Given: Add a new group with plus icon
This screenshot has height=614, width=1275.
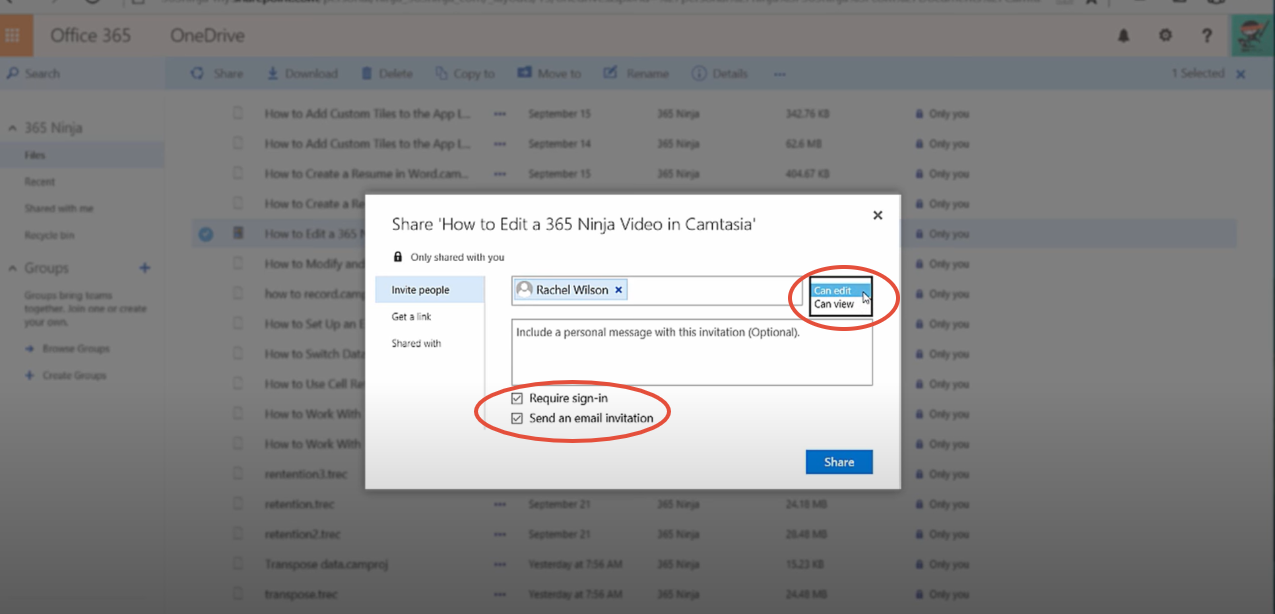Looking at the screenshot, I should [145, 268].
